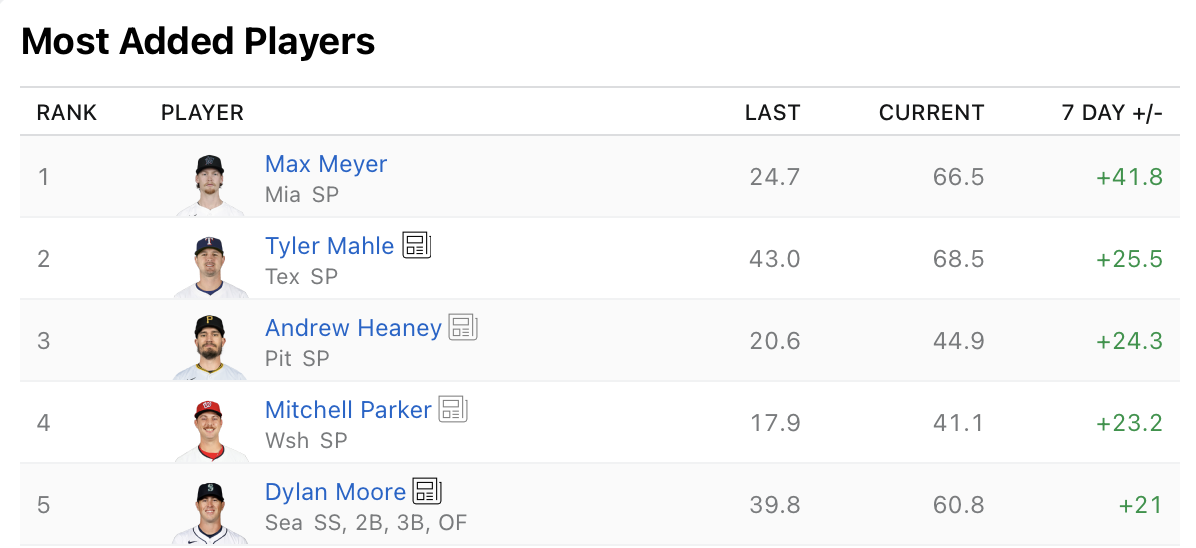This screenshot has height=548, width=1196.
Task: Open the news icon beside Tyler Mahle
Action: 416,246
